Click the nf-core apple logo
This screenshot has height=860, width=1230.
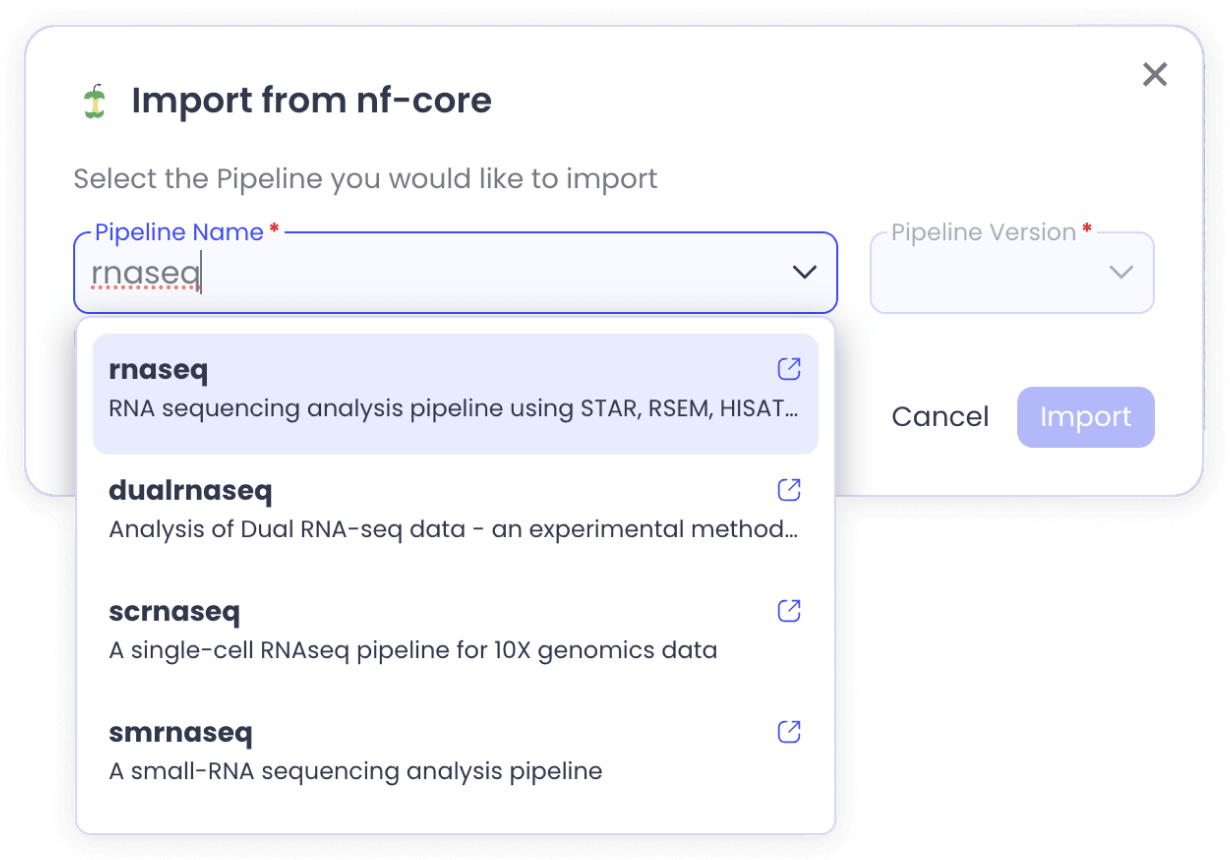pyautogui.click(x=93, y=100)
